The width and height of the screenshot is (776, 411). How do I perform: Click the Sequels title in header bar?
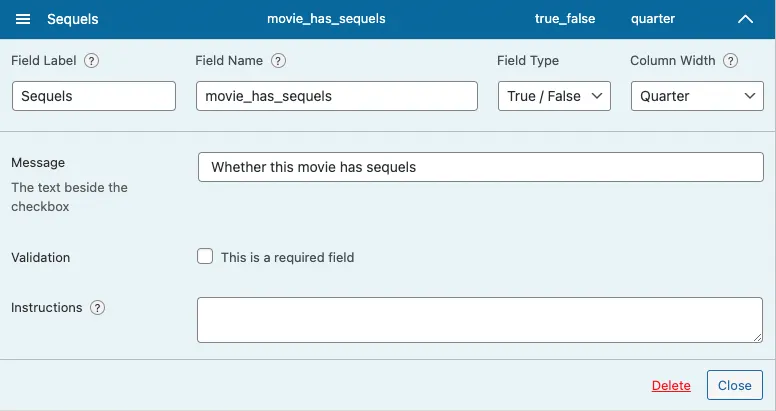[73, 19]
